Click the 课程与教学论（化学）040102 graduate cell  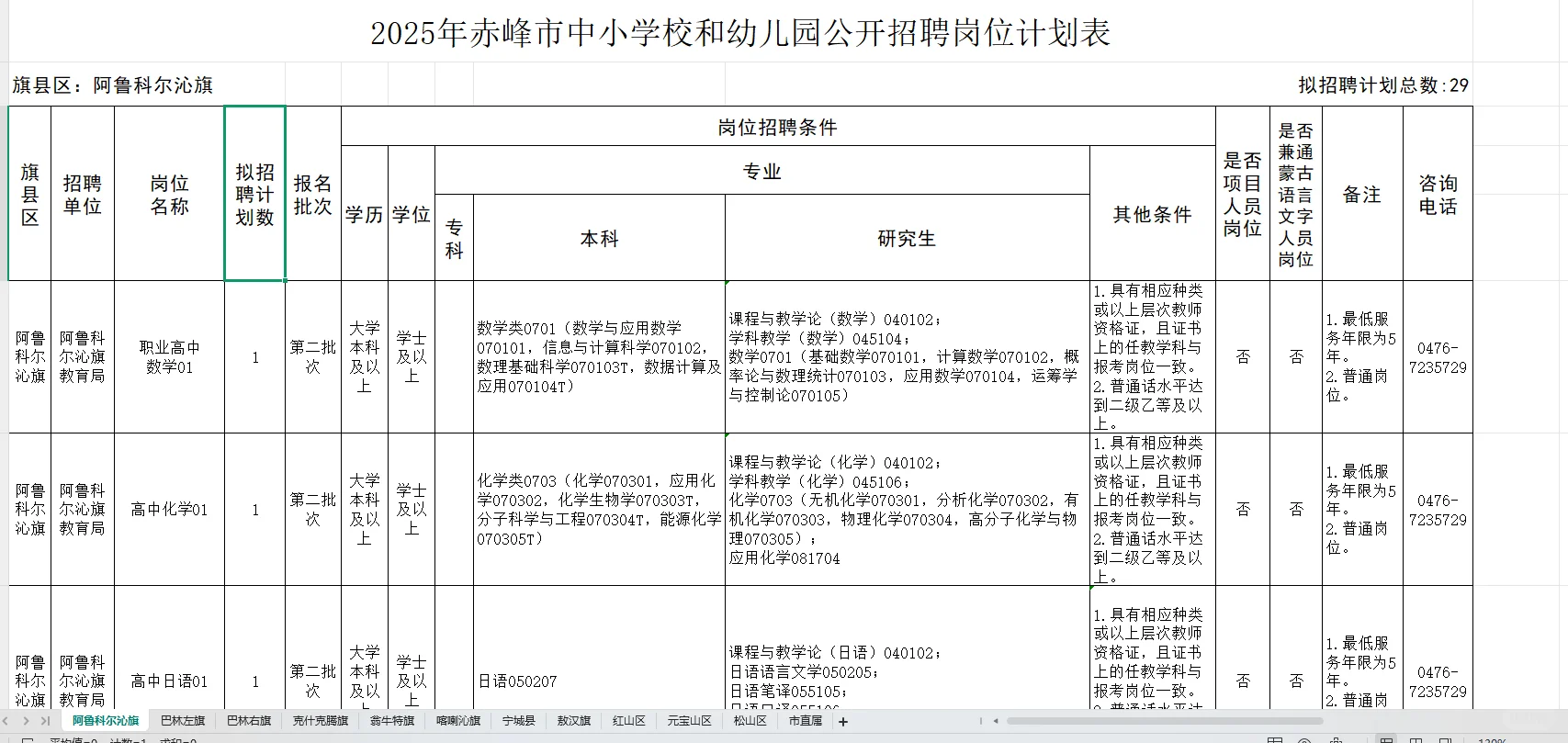pos(908,510)
